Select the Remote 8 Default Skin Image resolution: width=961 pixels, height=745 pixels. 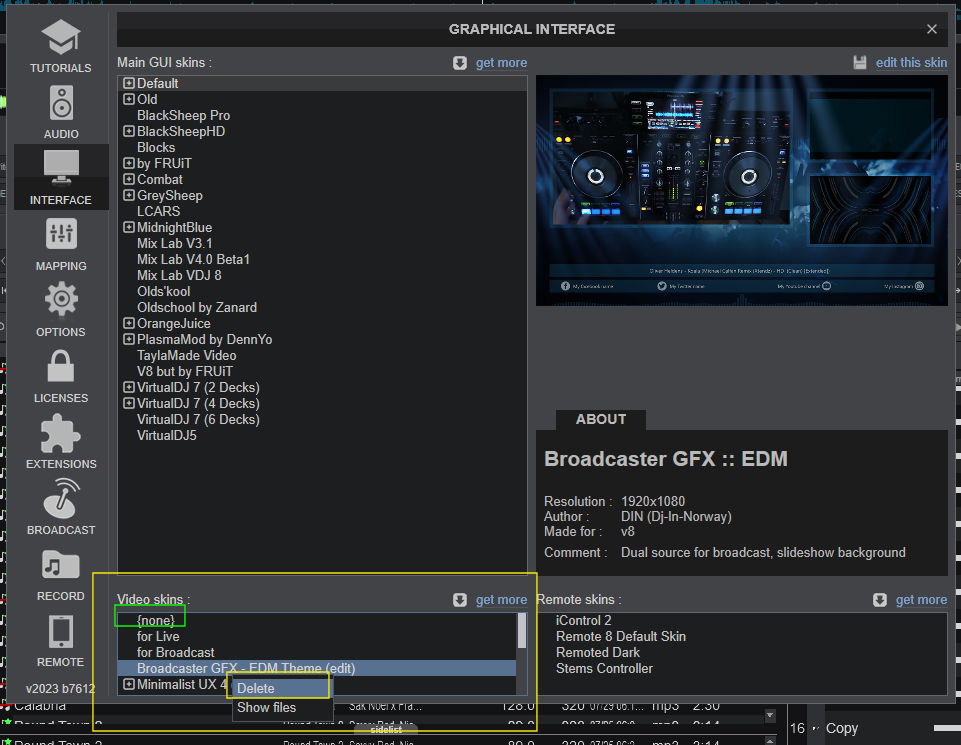(620, 637)
